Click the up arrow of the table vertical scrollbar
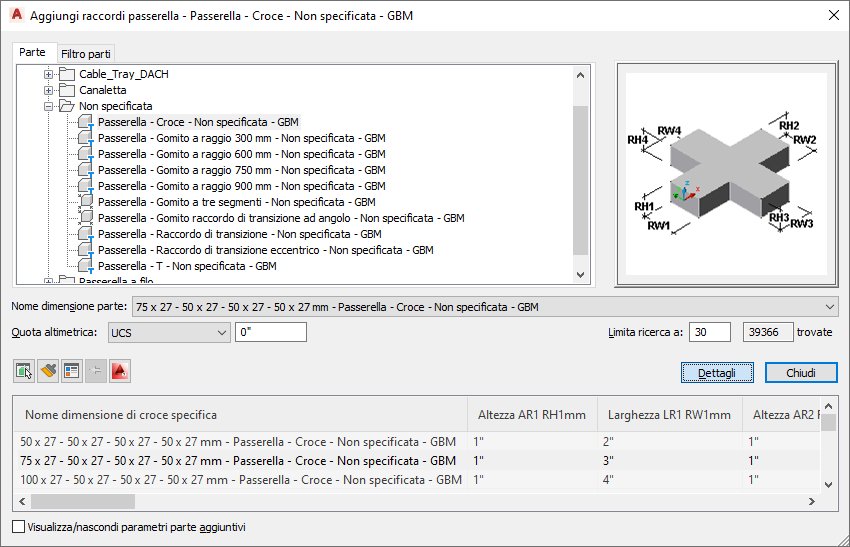850x547 pixels. [x=828, y=406]
